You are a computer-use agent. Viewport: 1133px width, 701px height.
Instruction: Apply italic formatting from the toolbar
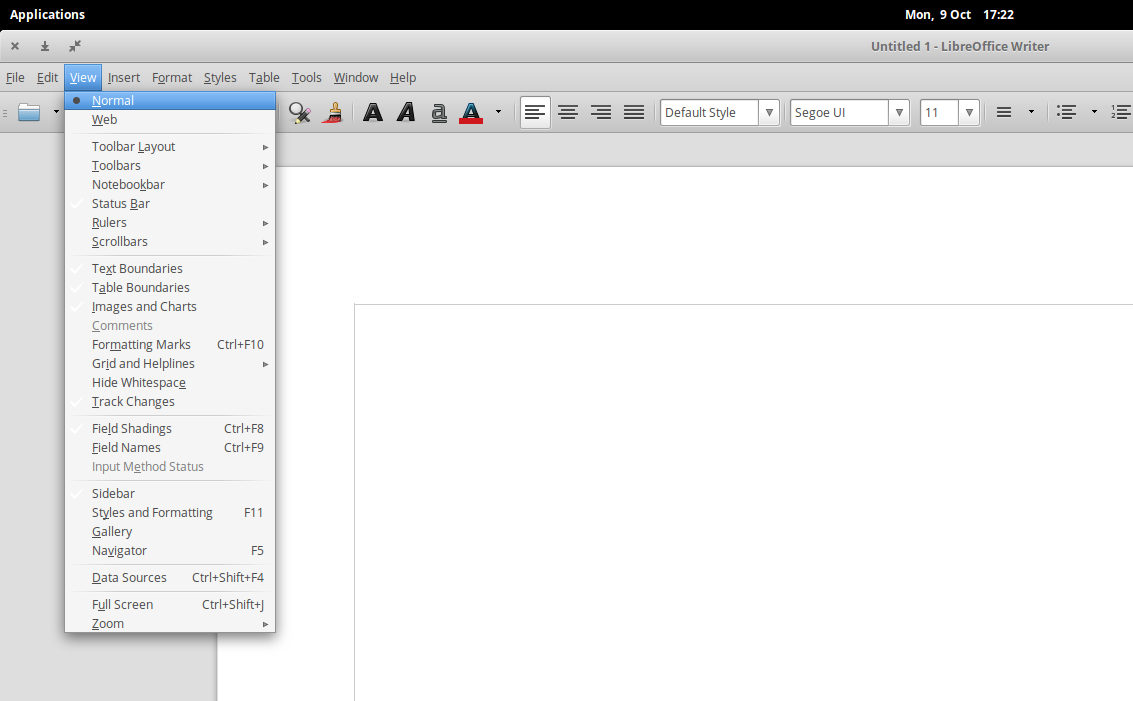tap(406, 112)
